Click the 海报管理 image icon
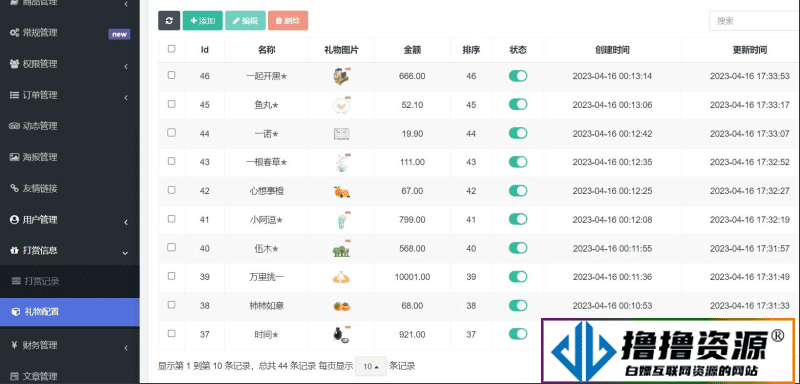Viewport: 800px width, 384px height. [x=14, y=157]
